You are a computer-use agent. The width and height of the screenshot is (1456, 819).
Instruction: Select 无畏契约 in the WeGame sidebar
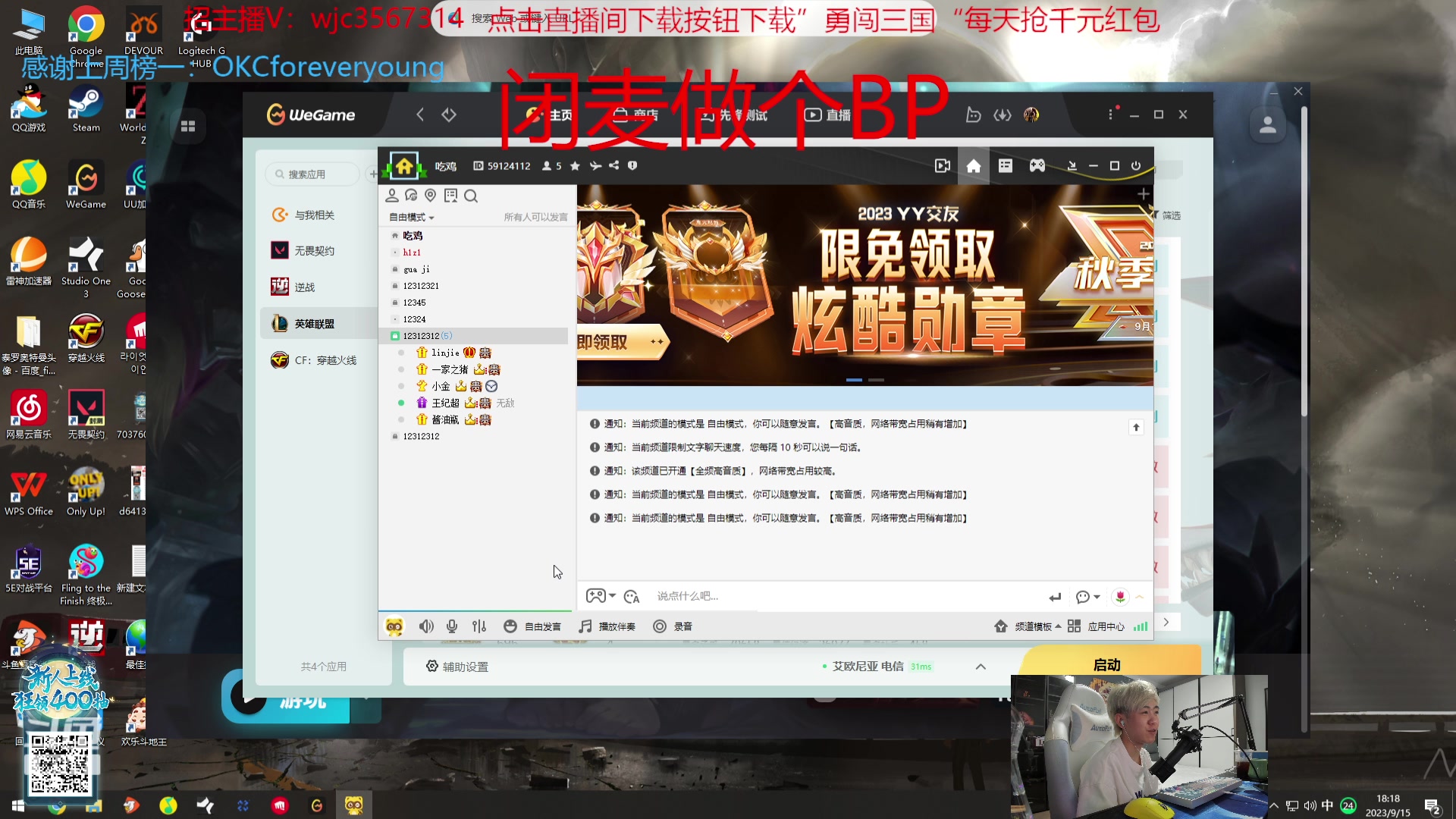[x=315, y=251]
